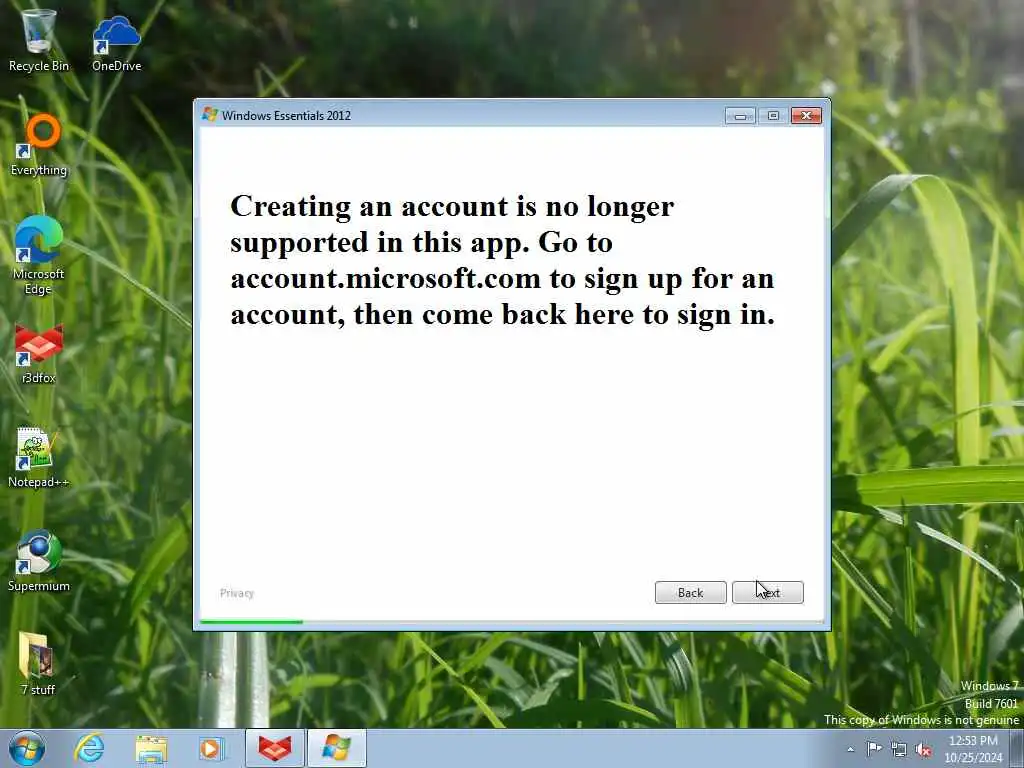This screenshot has width=1024, height=768.
Task: Show hidden system tray icons arrow
Action: click(850, 749)
